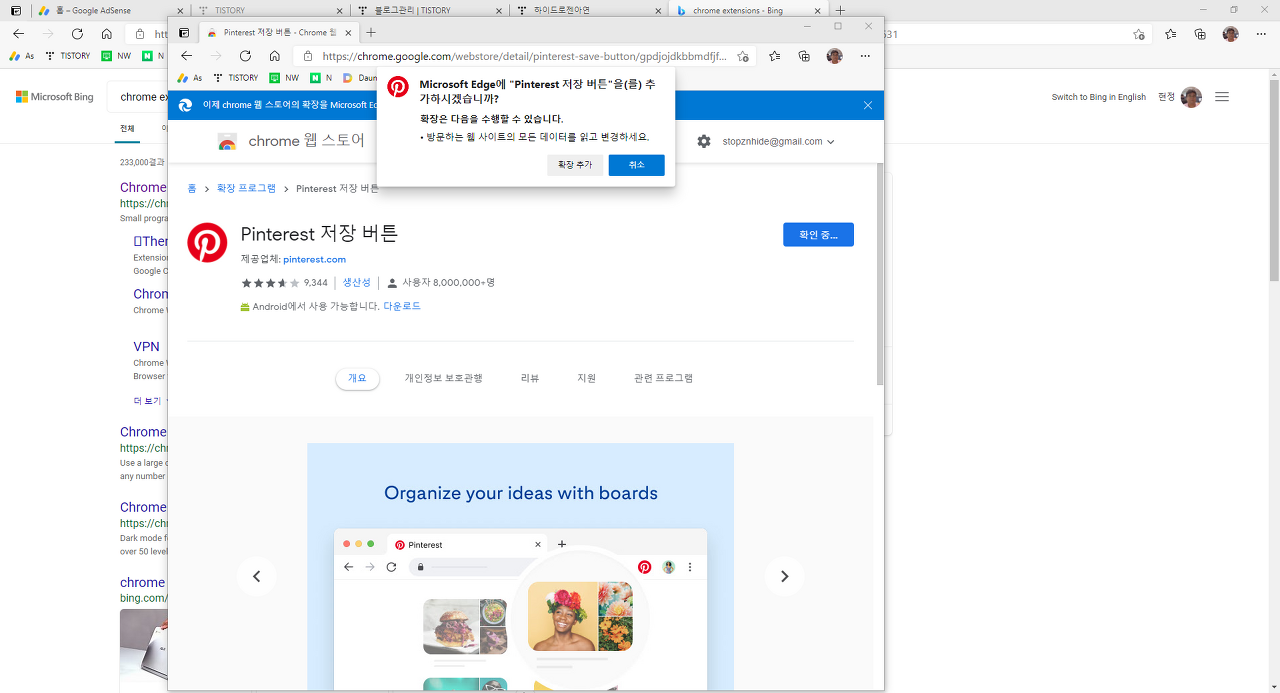Go home in background Bing window

(x=106, y=33)
